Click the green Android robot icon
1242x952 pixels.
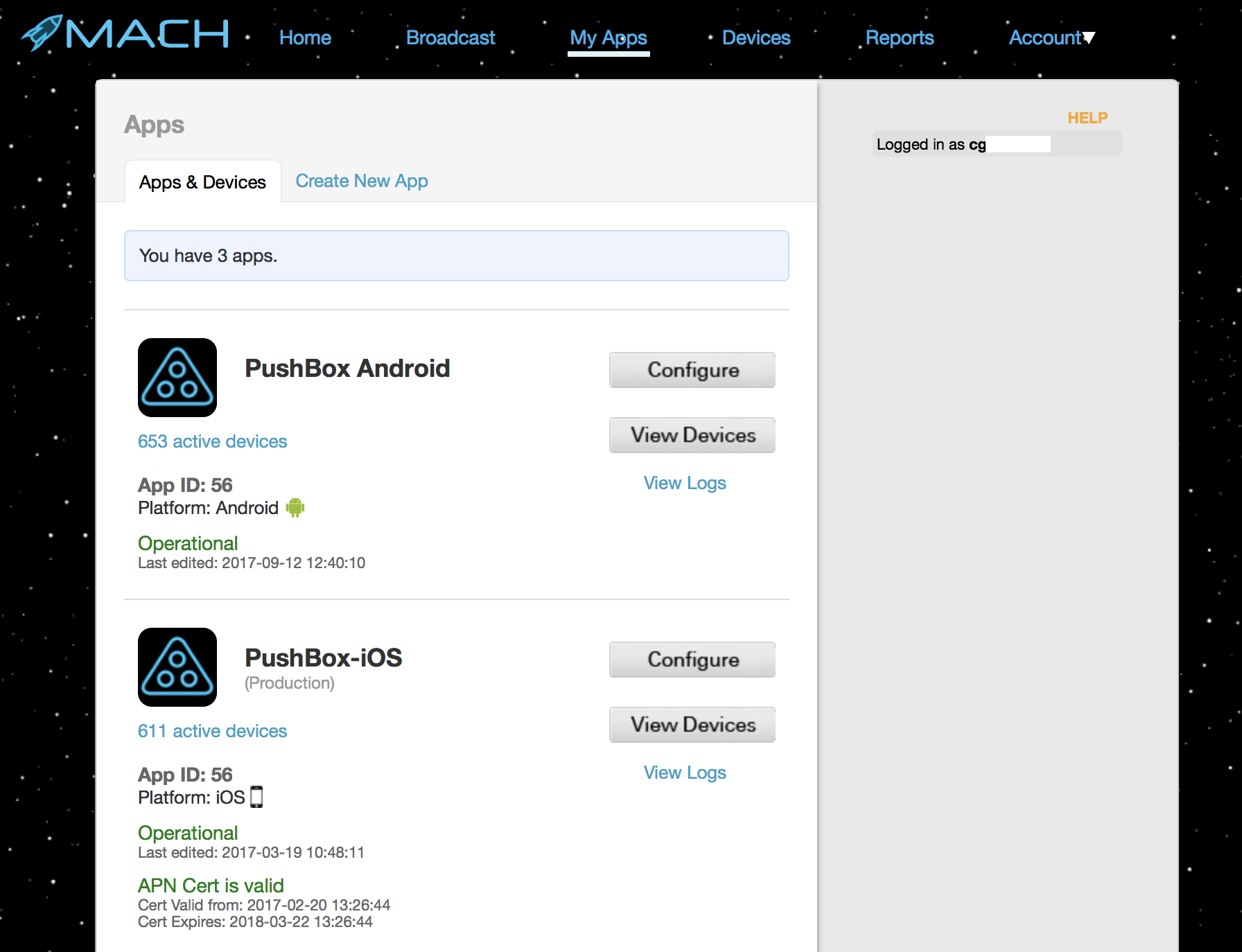[x=295, y=507]
